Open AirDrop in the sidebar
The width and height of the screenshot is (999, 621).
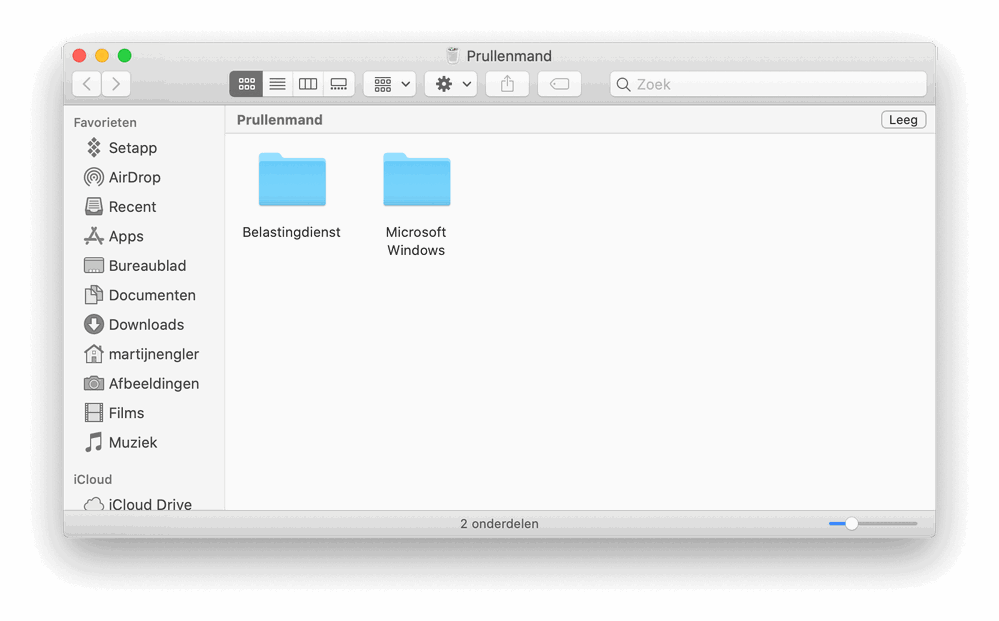[x=134, y=177]
